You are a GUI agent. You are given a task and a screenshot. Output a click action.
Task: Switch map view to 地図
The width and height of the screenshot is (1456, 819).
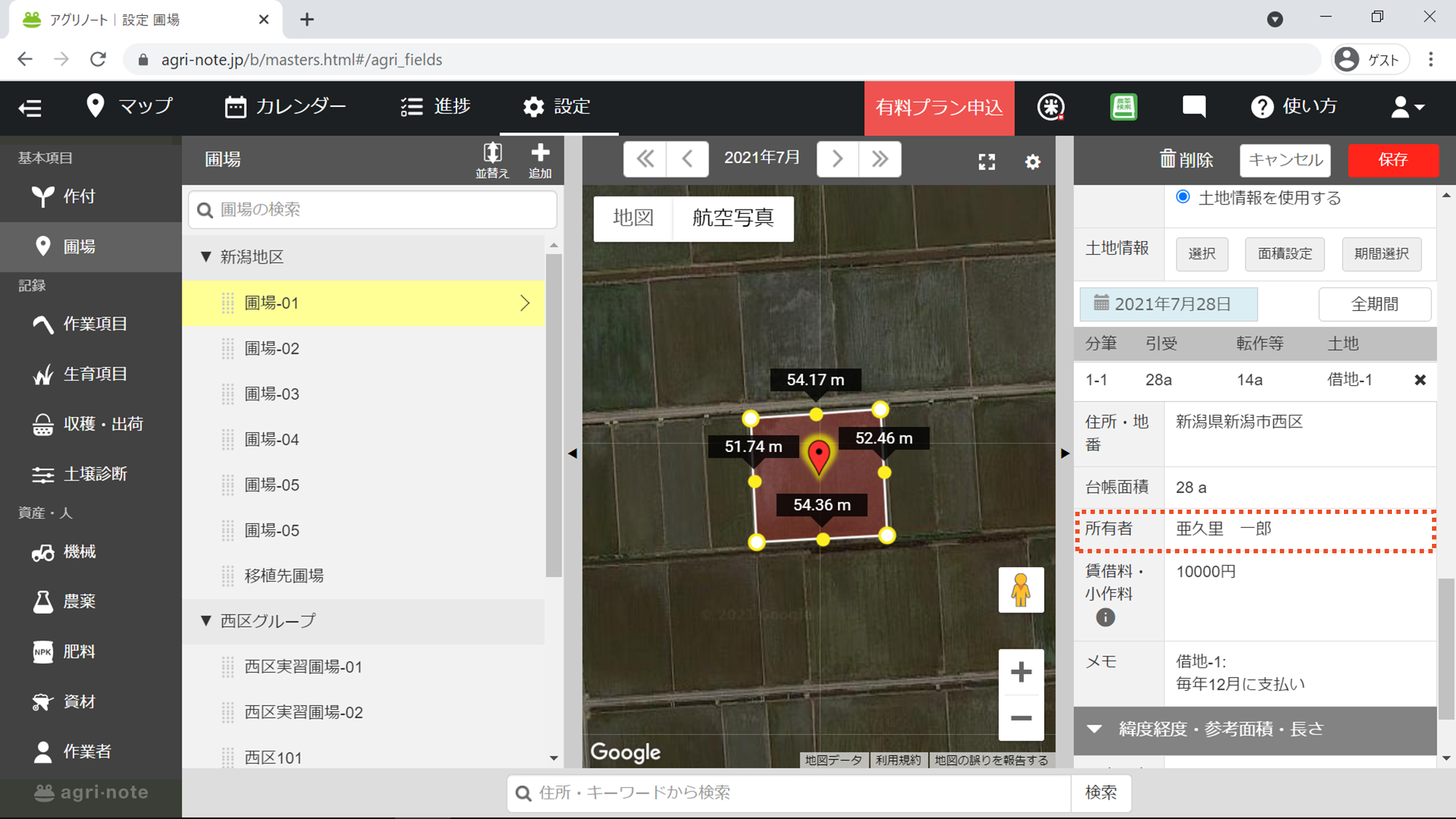[633, 218]
